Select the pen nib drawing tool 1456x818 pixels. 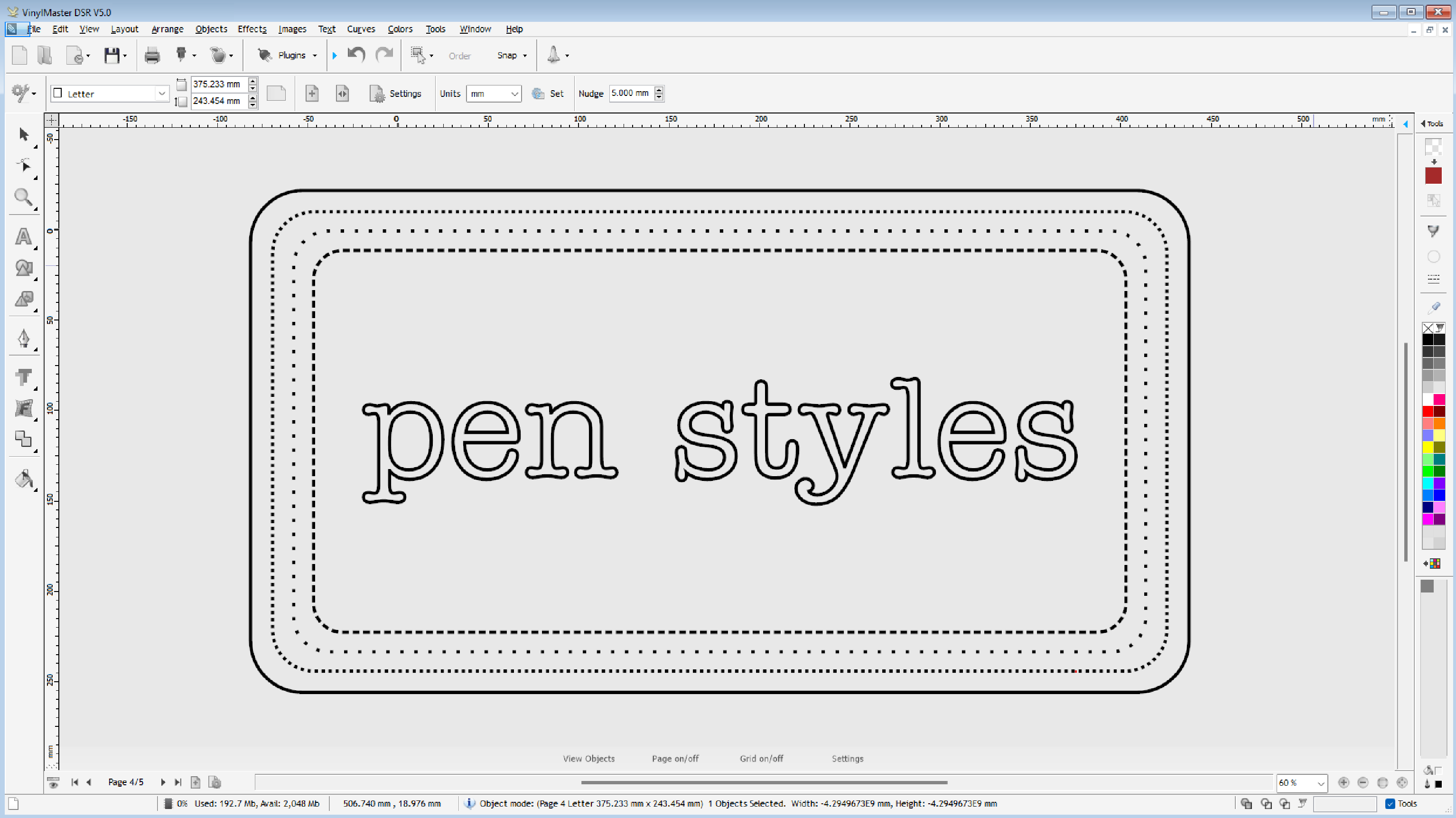pyautogui.click(x=23, y=338)
